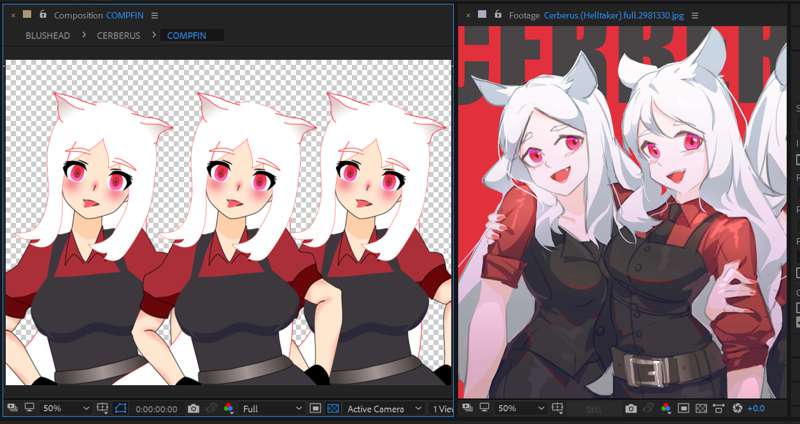
Task: Open the Active Camera view dropdown
Action: click(x=381, y=409)
